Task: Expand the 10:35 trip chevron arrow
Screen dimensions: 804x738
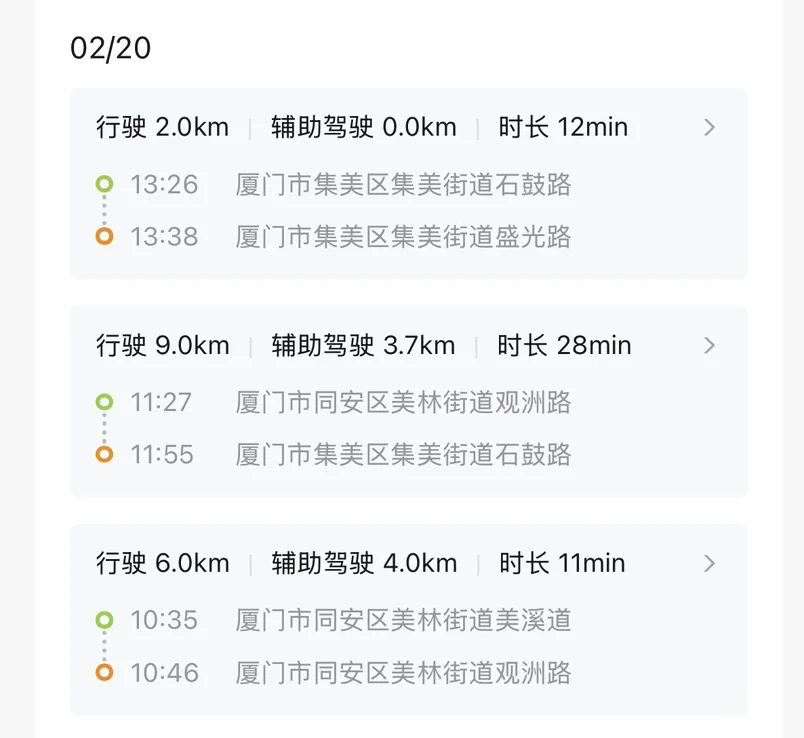Action: coord(709,563)
